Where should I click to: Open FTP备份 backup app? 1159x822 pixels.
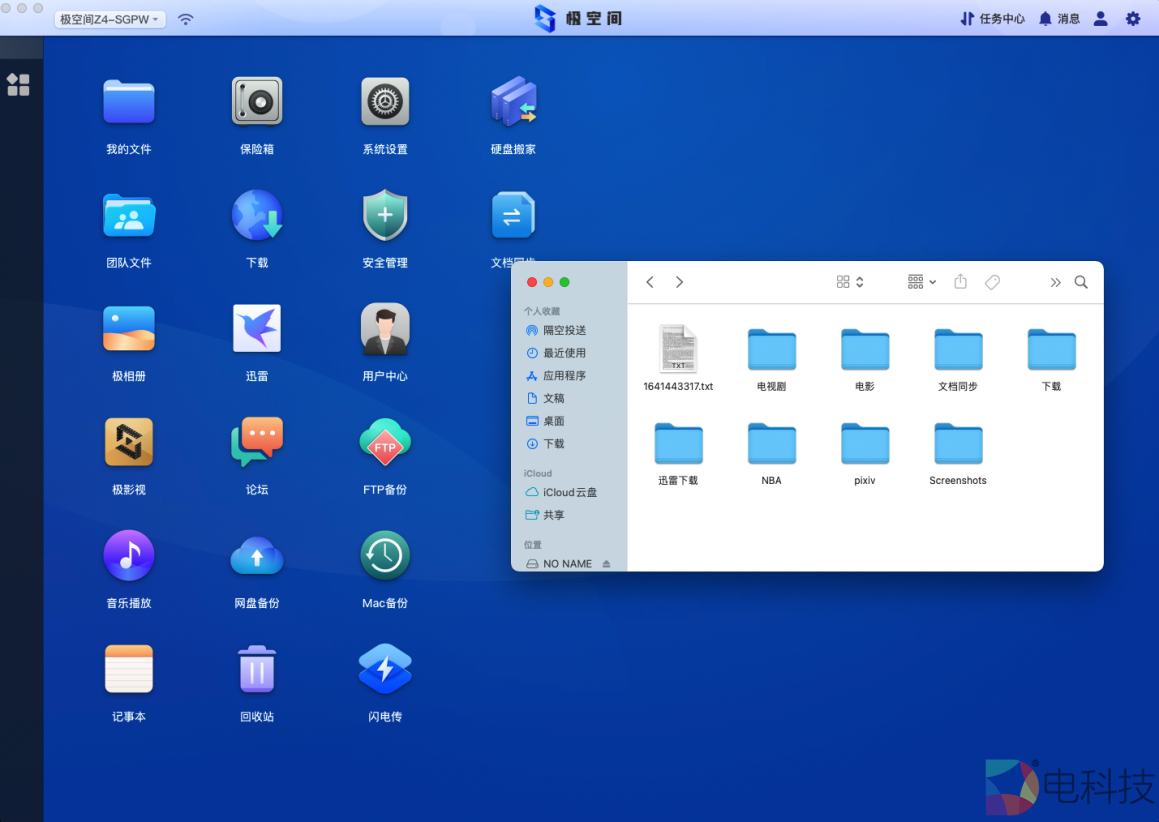click(x=385, y=441)
